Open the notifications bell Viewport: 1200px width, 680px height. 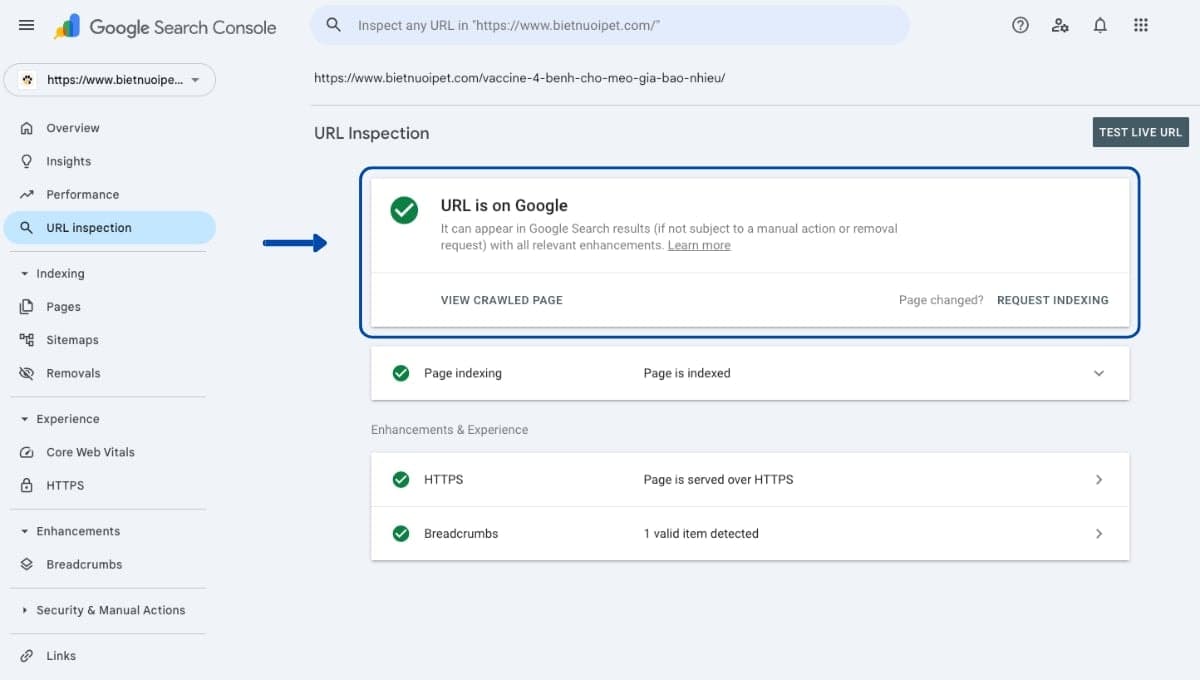pyautogui.click(x=1100, y=26)
